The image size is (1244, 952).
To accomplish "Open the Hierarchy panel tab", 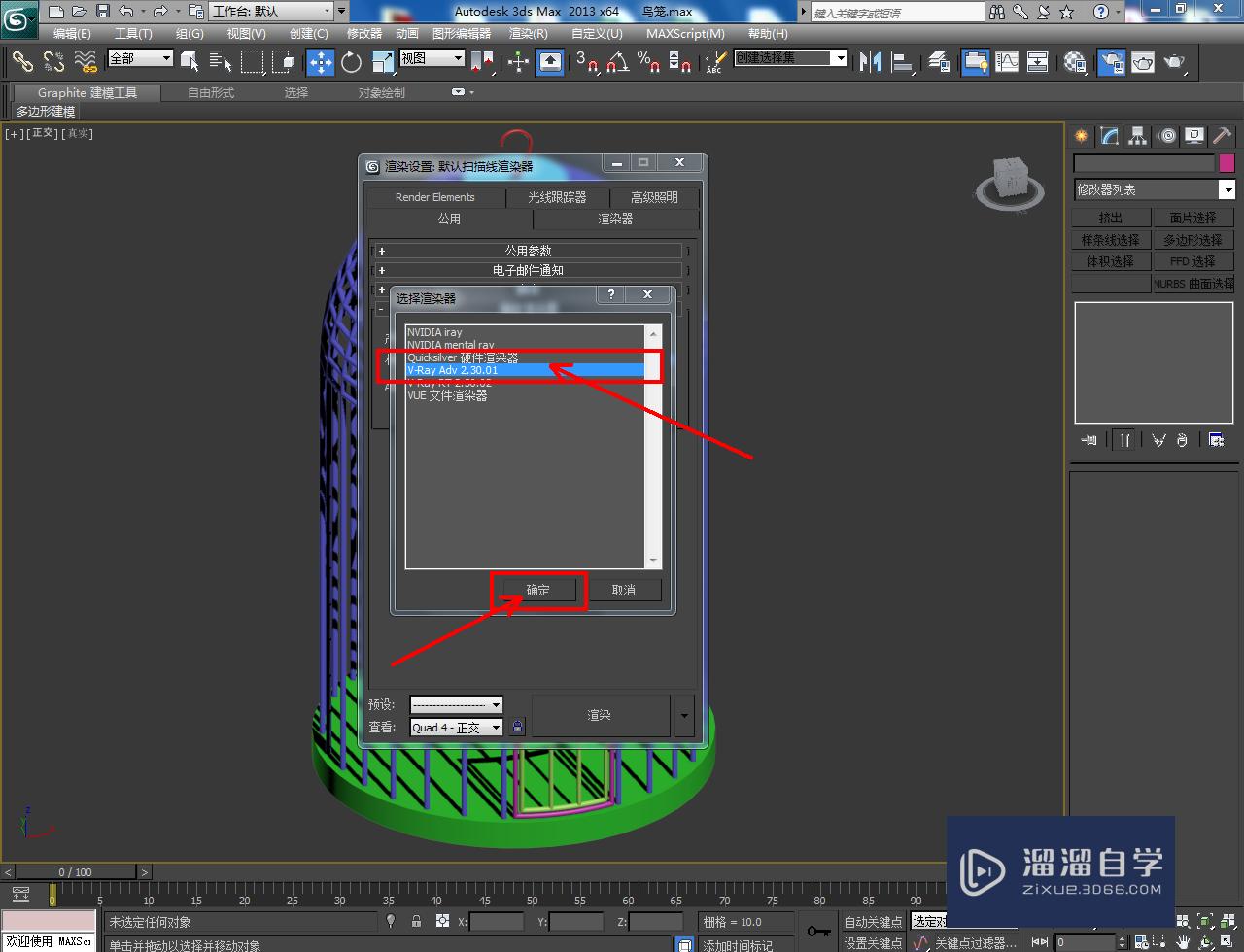I will pyautogui.click(x=1138, y=136).
